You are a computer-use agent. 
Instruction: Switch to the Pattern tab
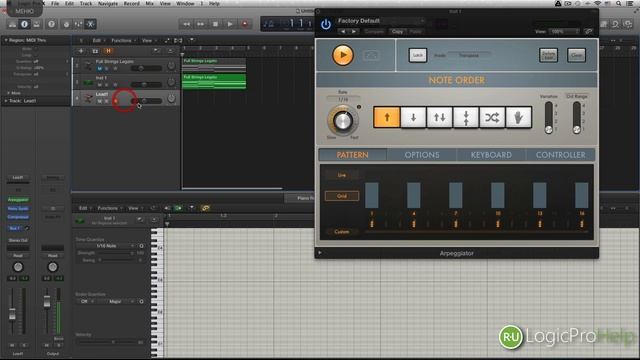coord(352,155)
